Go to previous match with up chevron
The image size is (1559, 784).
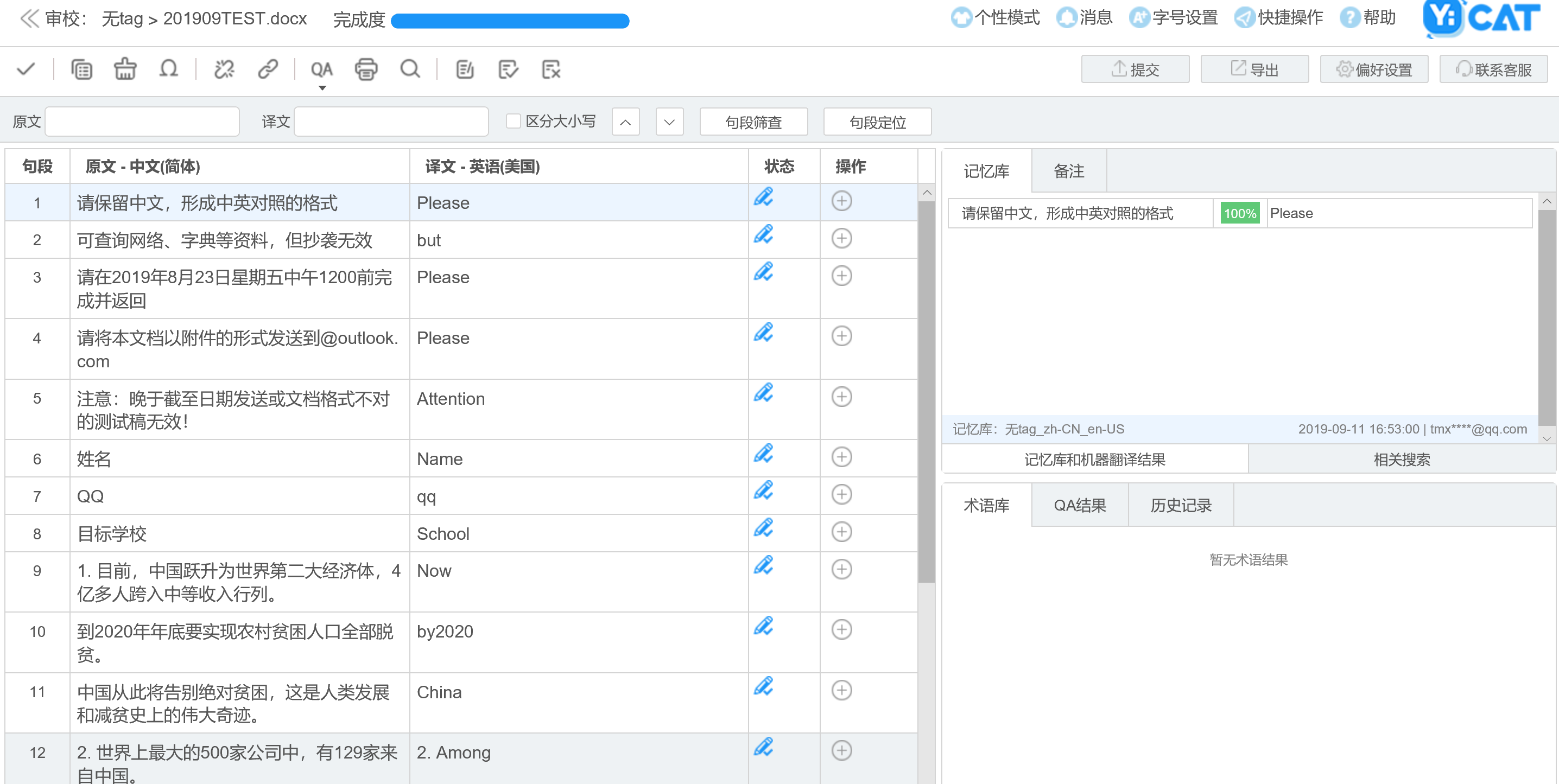[x=625, y=122]
